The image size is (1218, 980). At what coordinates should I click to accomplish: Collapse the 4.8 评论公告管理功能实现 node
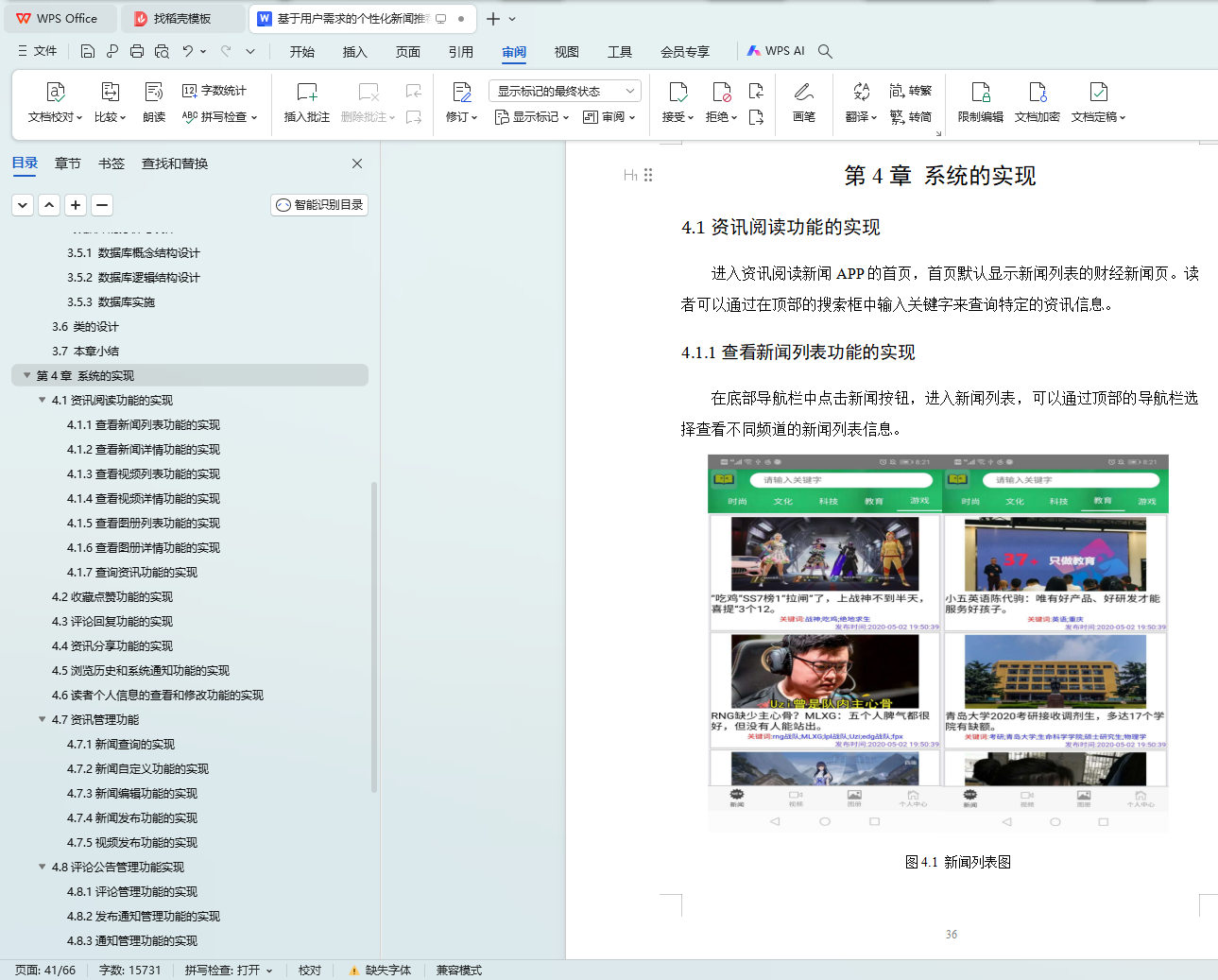(x=42, y=867)
